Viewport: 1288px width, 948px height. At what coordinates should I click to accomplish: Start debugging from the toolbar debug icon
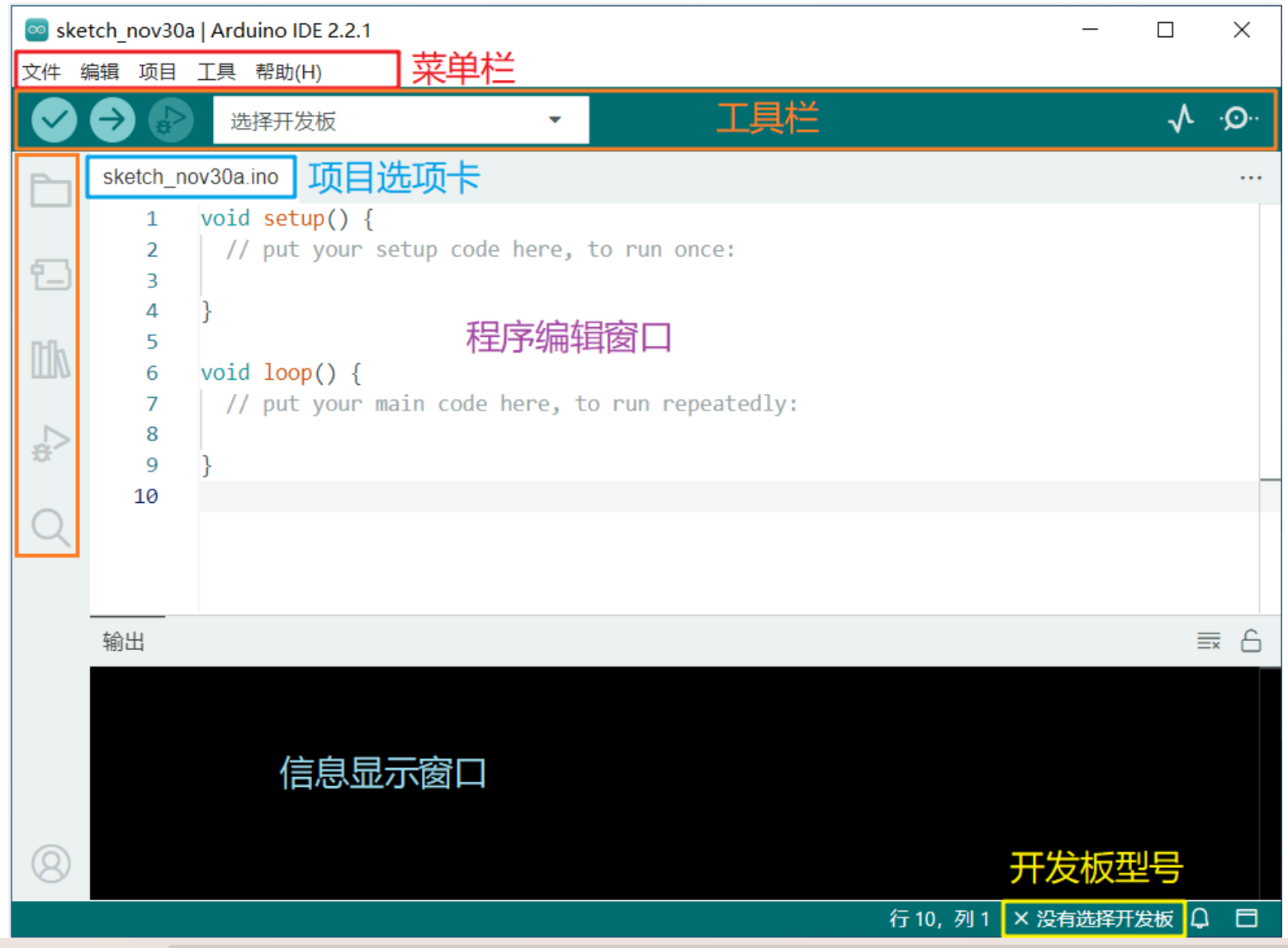(x=169, y=119)
